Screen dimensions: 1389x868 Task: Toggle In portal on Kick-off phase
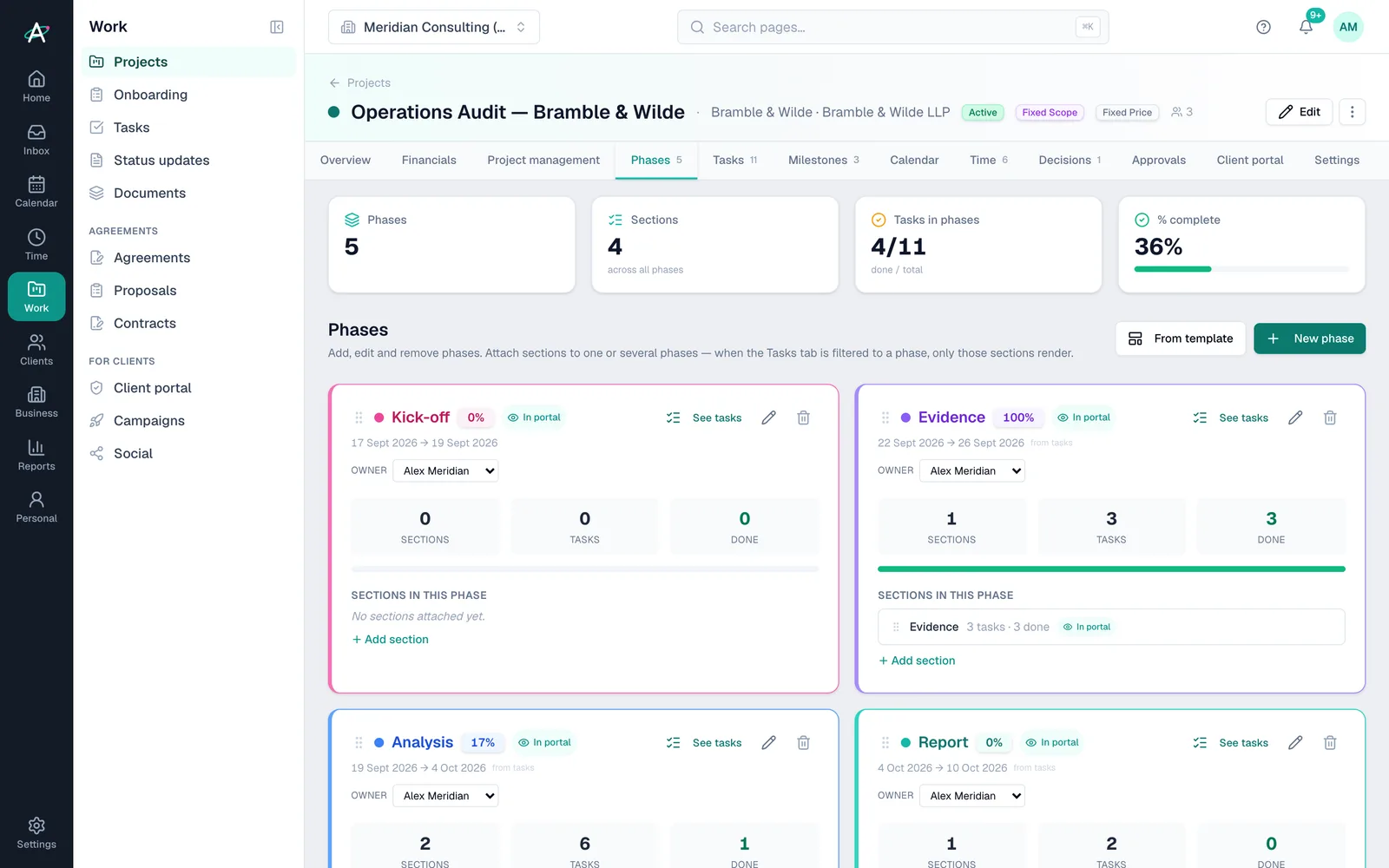(534, 418)
